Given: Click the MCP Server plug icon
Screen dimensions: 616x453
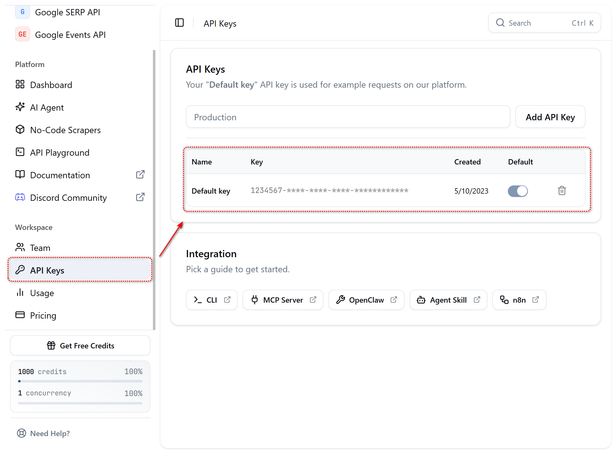Looking at the screenshot, I should [x=255, y=300].
